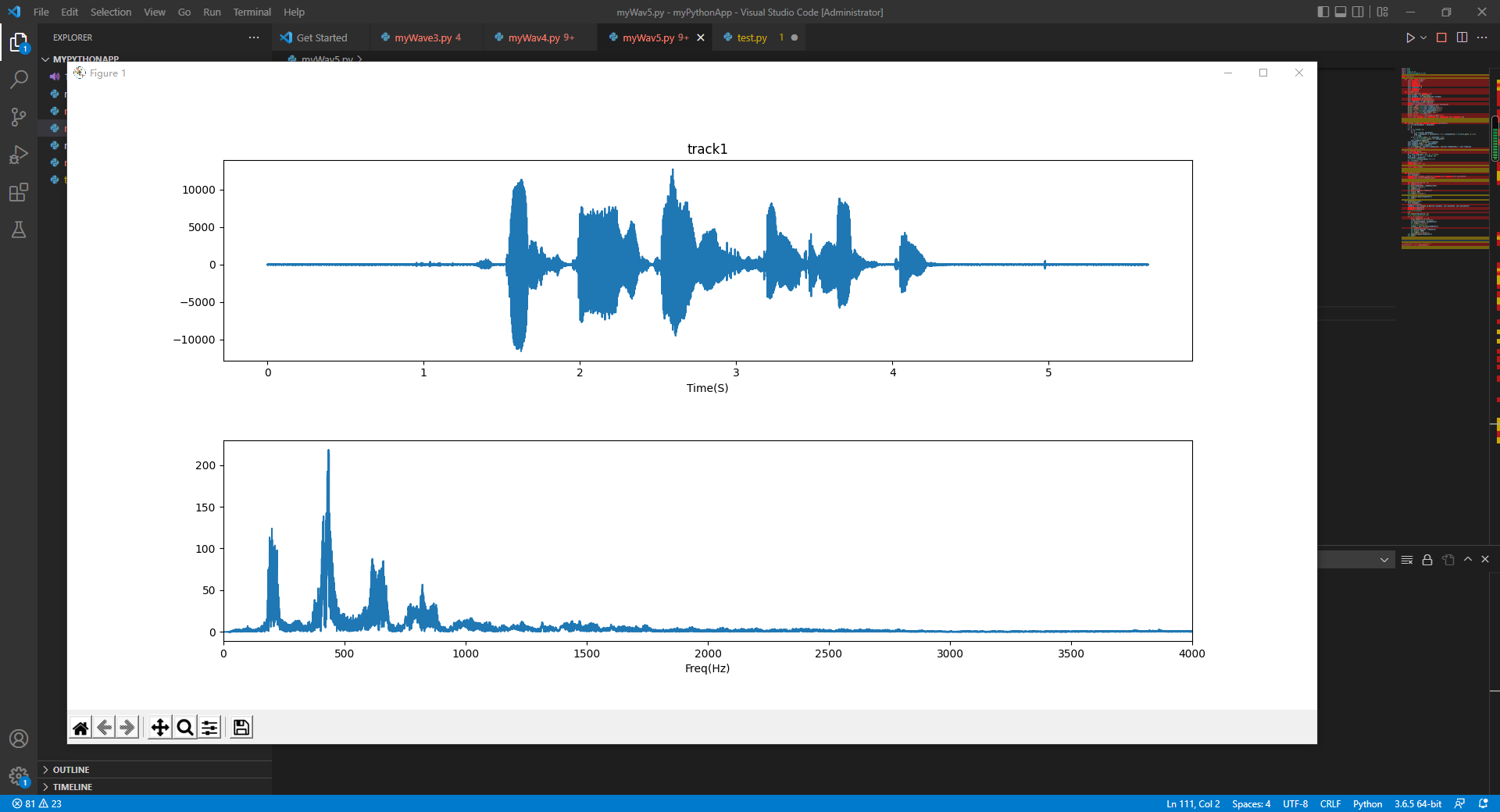
Task: Activate the Zoom to rectangle tool
Action: (x=185, y=728)
